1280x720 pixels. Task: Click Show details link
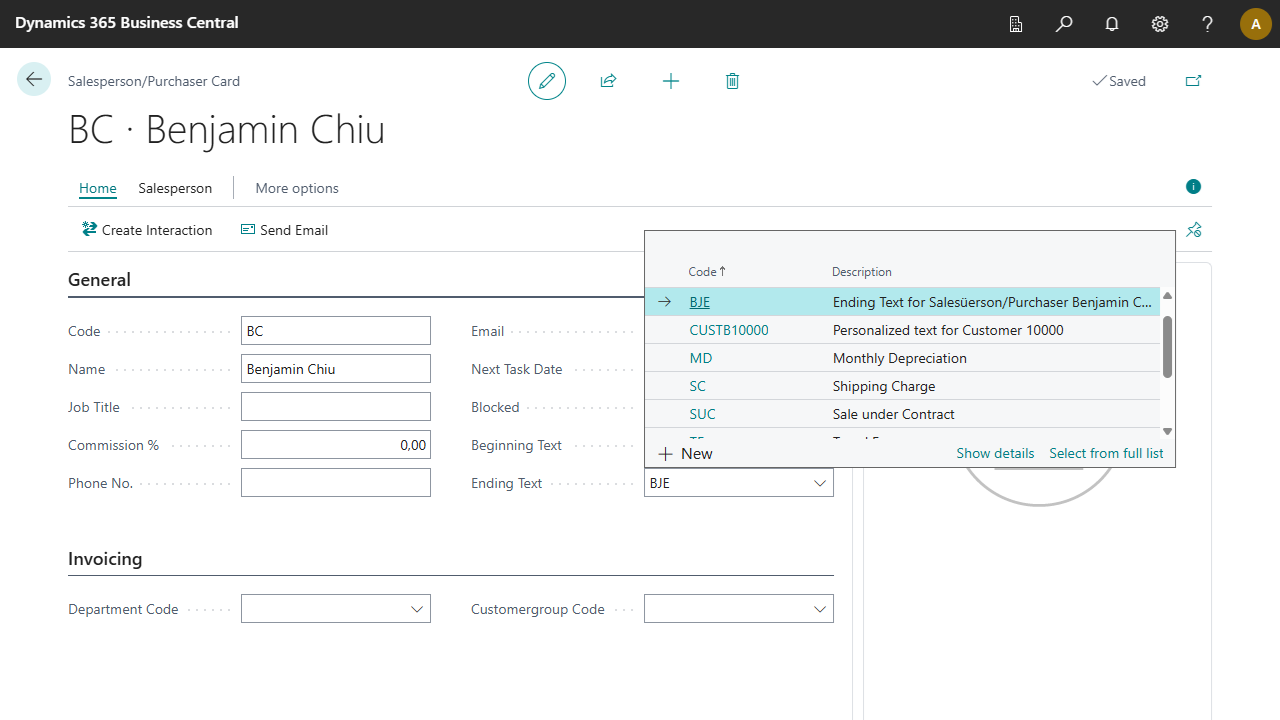point(995,453)
